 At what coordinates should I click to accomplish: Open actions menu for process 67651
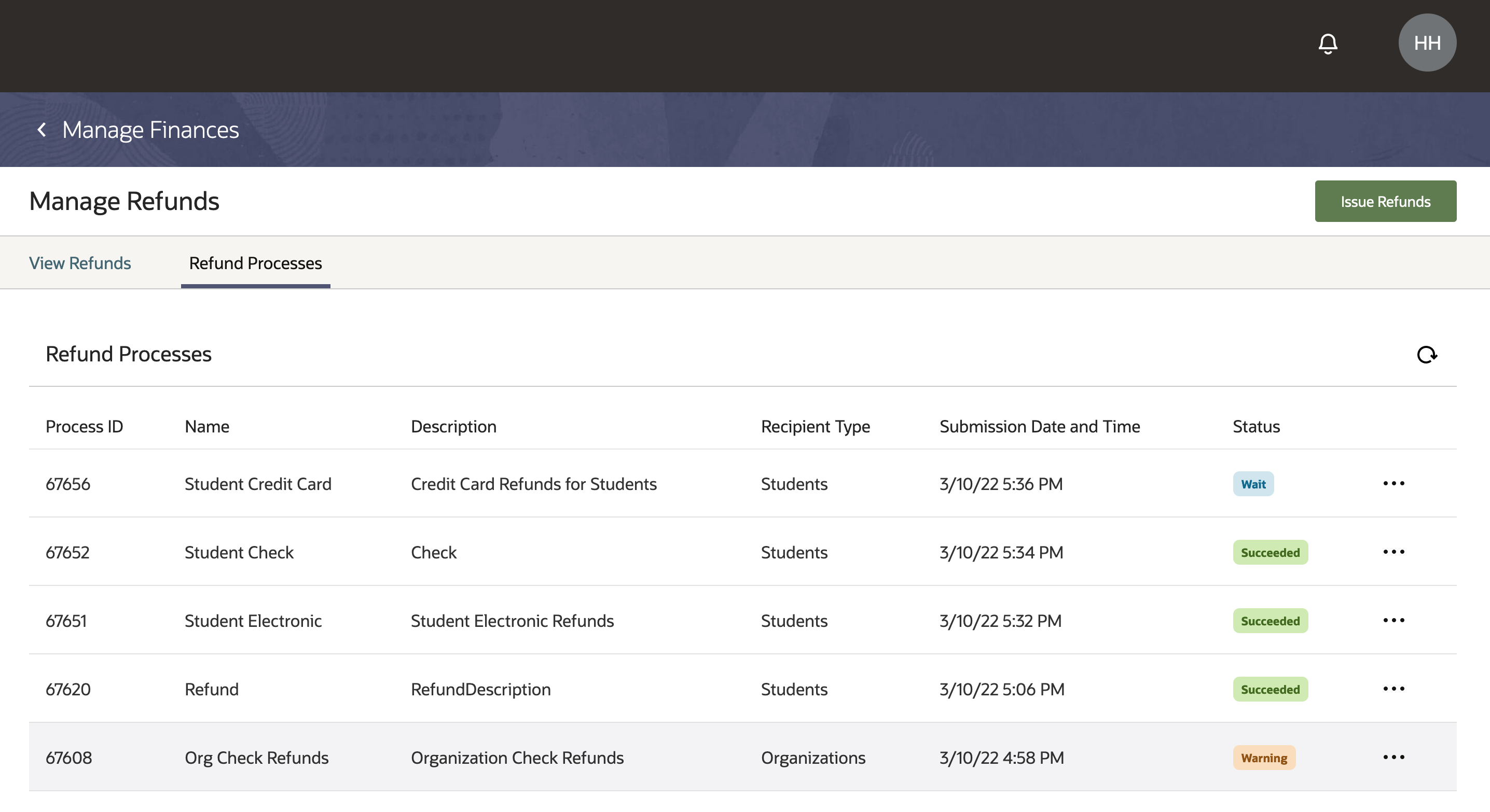[x=1394, y=620]
